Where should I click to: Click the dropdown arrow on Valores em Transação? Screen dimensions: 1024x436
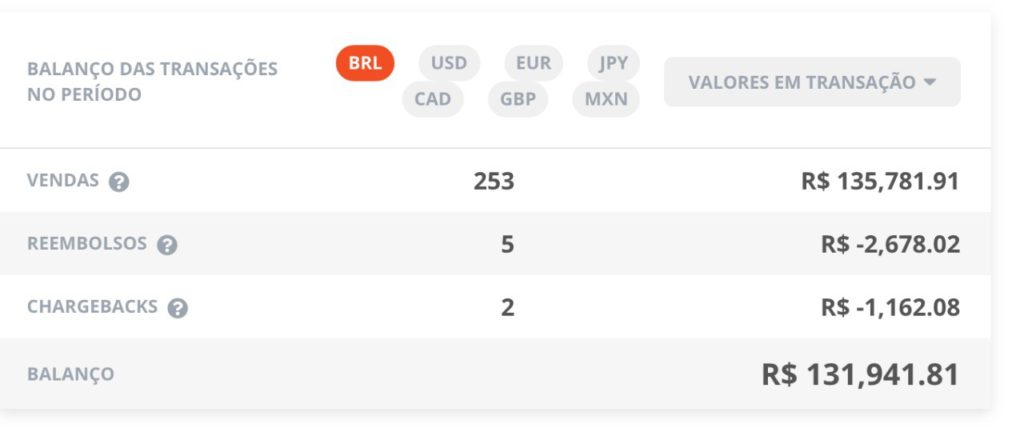pos(931,83)
